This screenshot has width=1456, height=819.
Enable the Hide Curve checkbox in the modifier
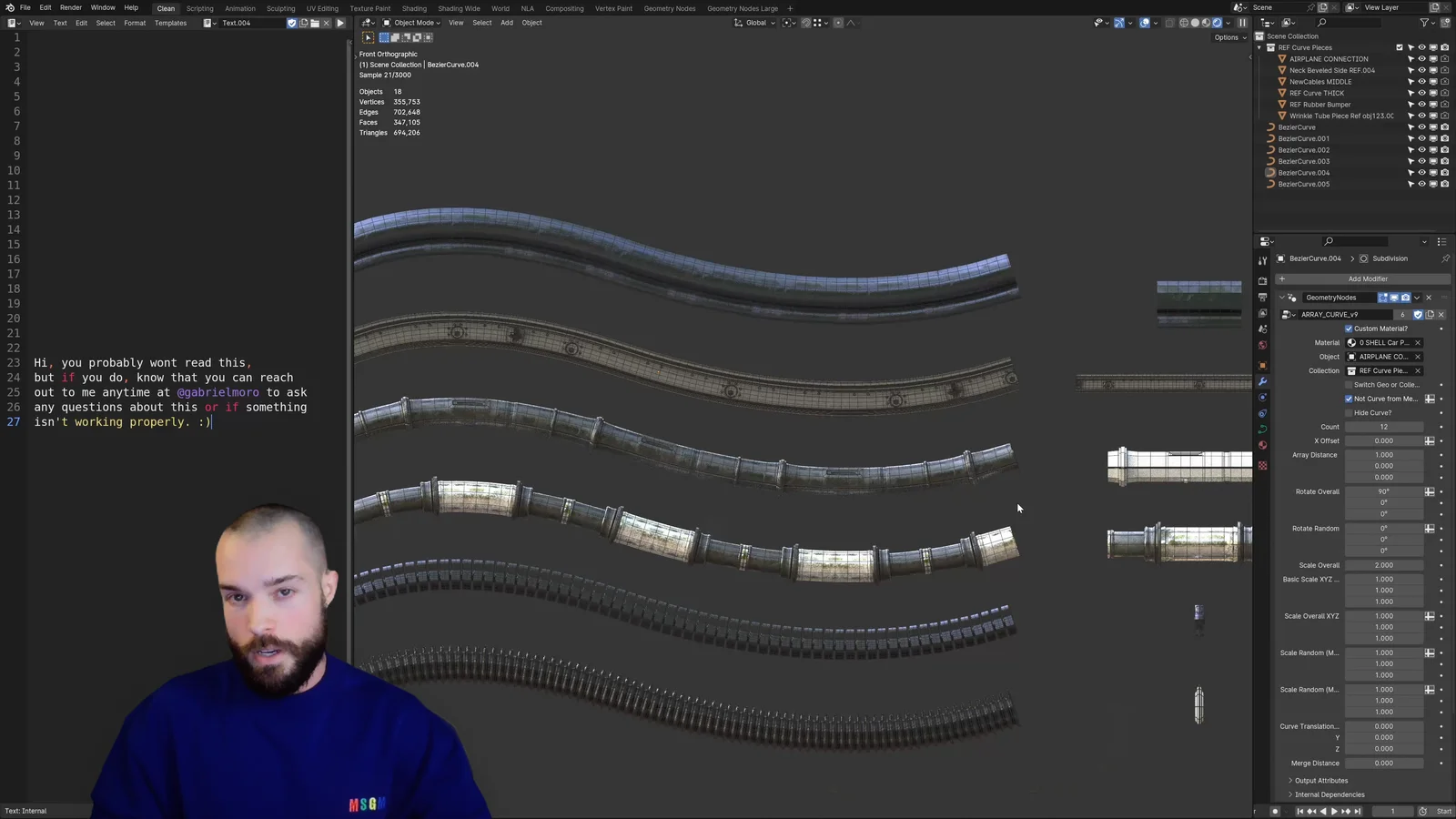coord(1348,412)
